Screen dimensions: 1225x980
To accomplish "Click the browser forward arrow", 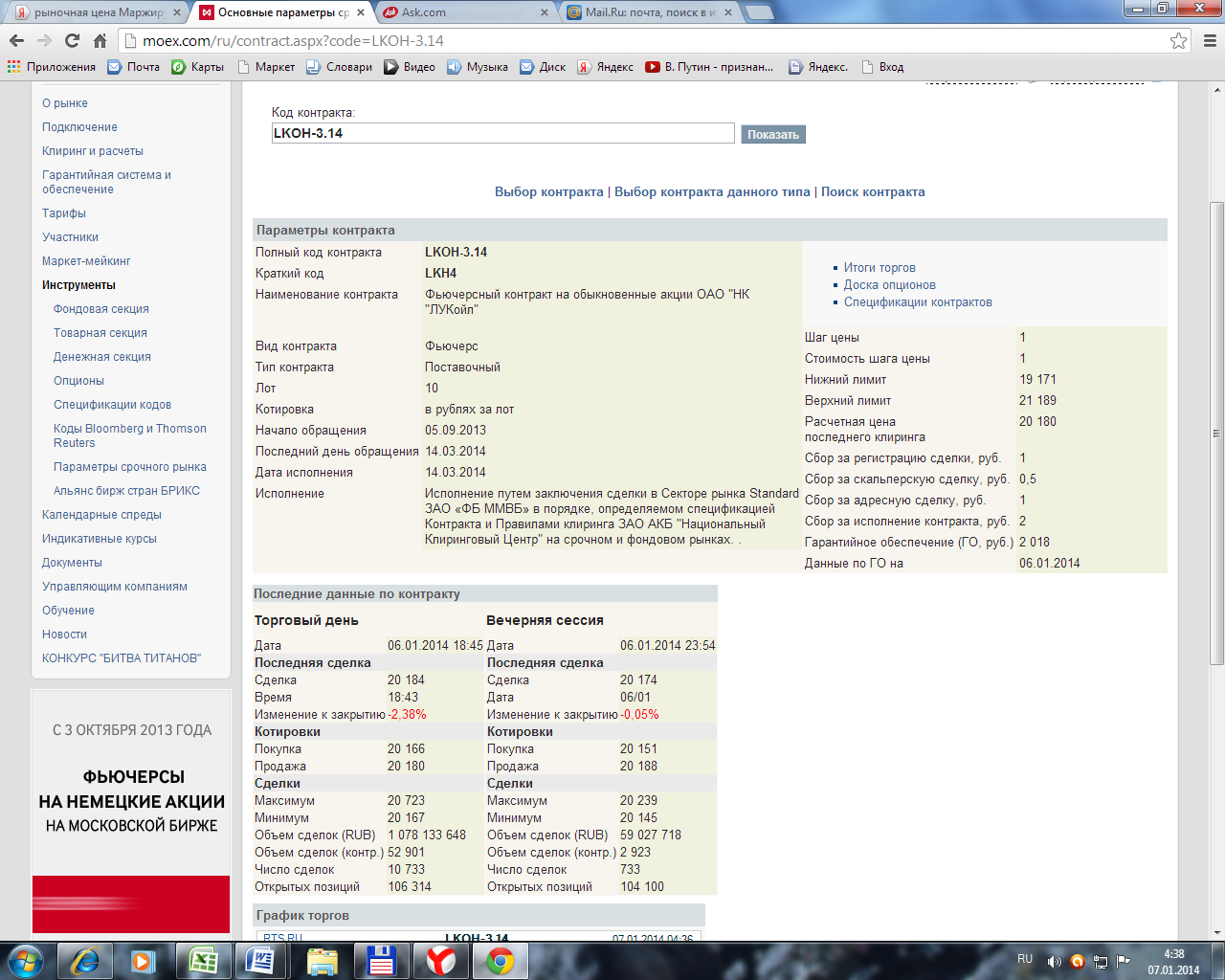I will (44, 40).
